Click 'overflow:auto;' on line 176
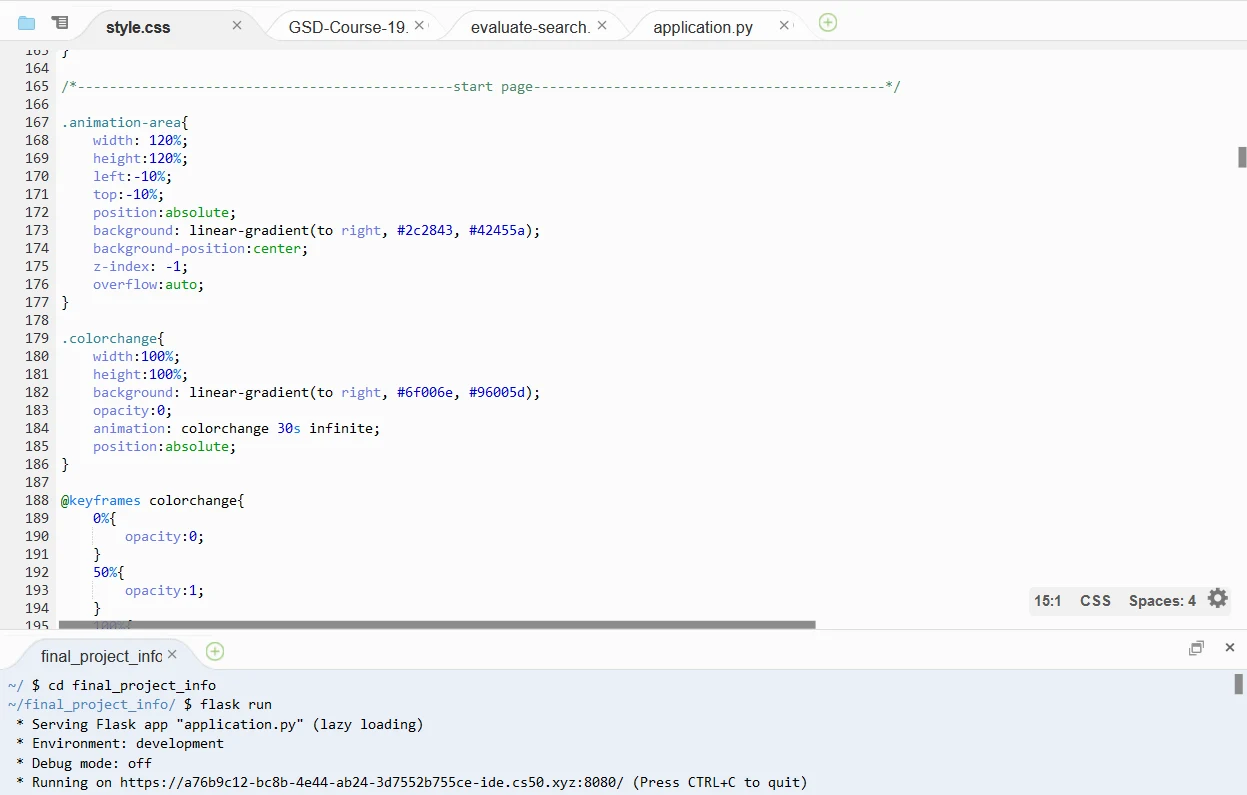The image size is (1247, 795). (x=149, y=284)
